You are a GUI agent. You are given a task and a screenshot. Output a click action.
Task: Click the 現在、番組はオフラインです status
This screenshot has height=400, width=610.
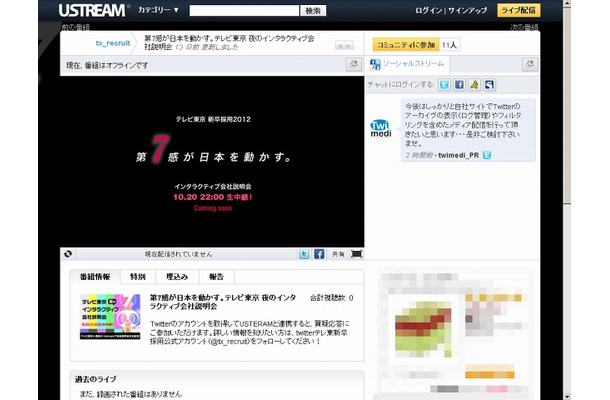107,65
